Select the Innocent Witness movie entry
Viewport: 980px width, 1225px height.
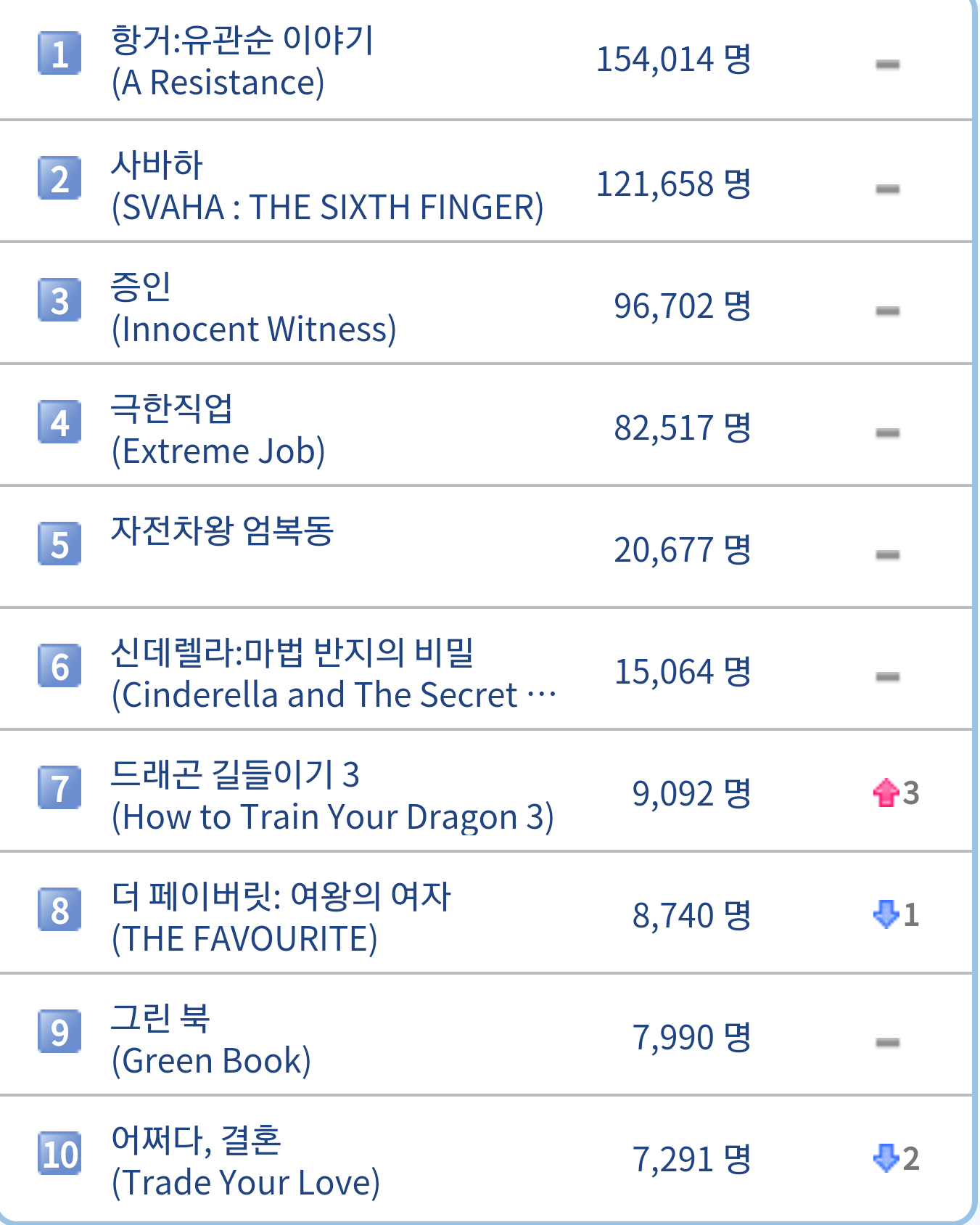253,308
